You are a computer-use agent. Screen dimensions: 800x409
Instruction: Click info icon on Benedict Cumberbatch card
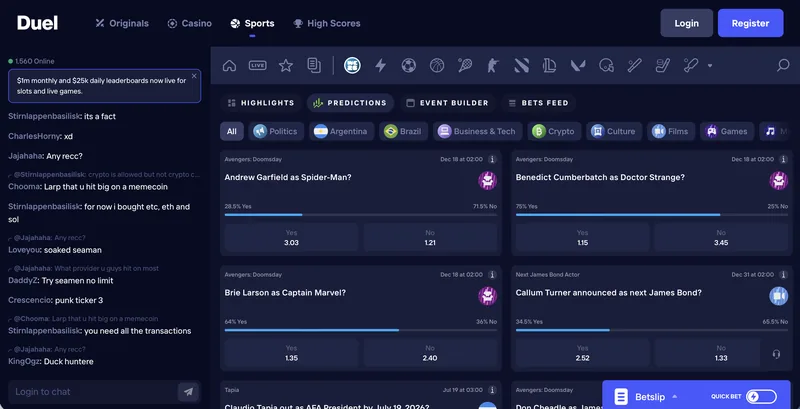click(783, 159)
